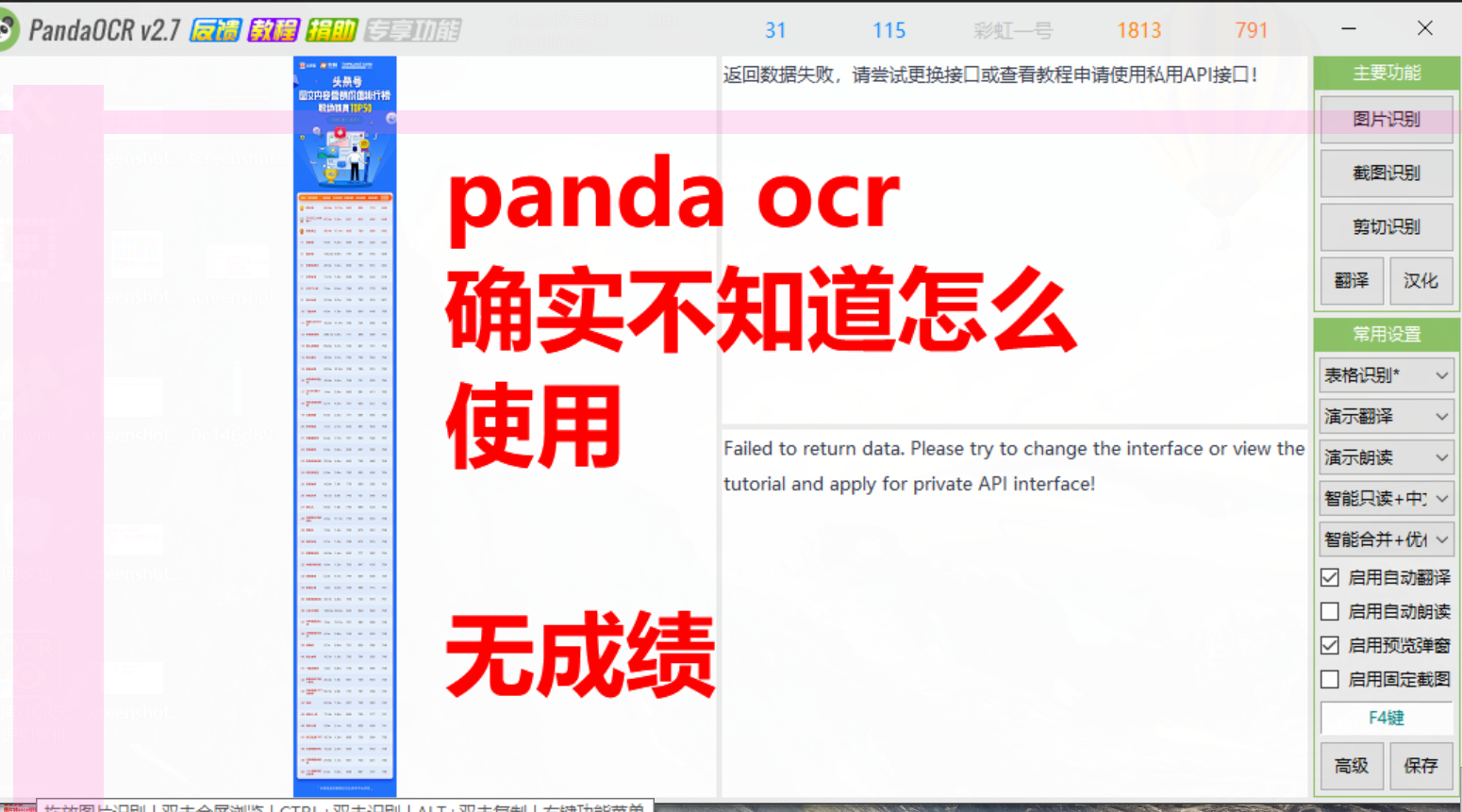Screen dimensions: 1462x812
Task: Click the tall preview image thumbnail
Action: 345,426
